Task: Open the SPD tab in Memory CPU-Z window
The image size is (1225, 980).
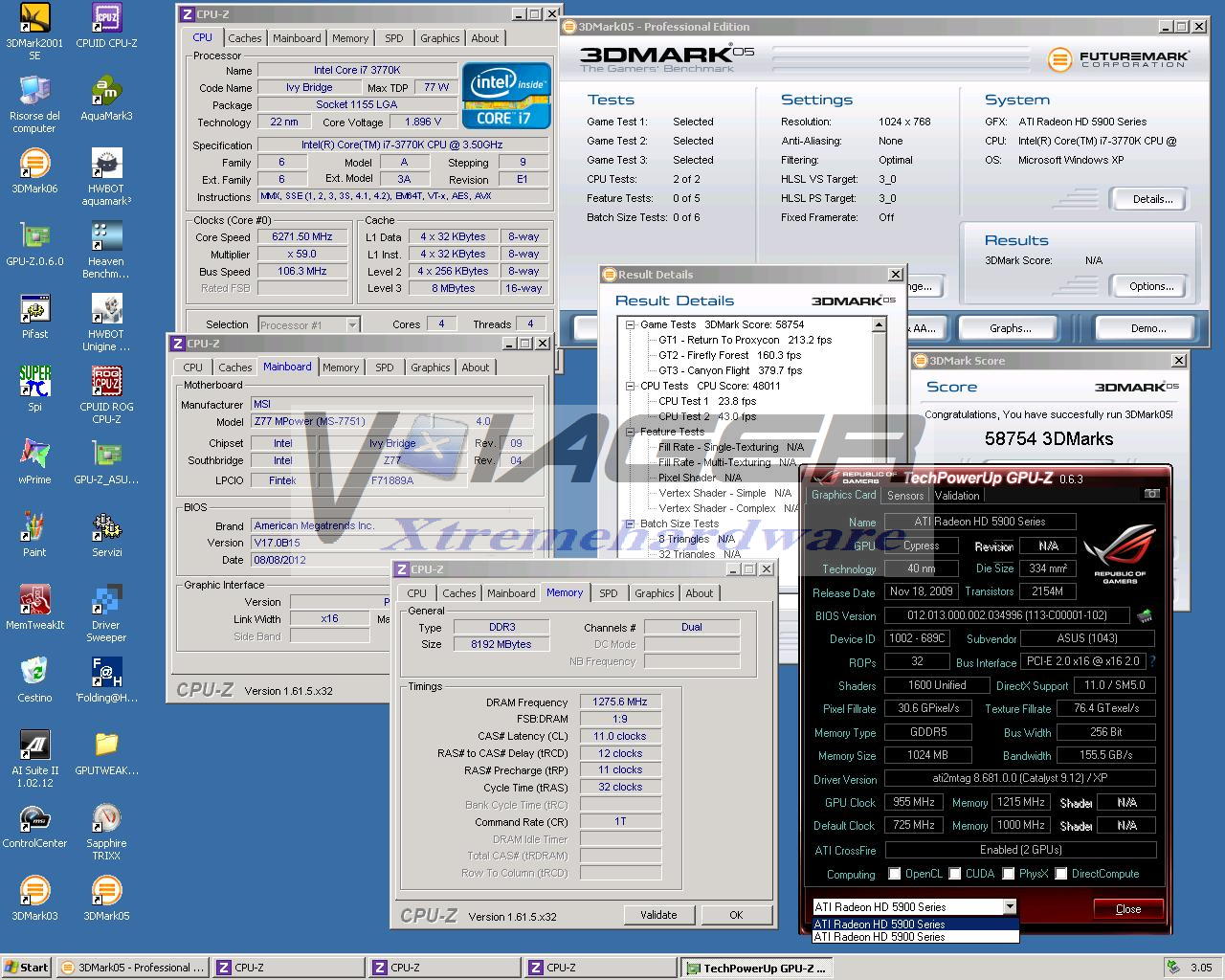Action: coord(608,593)
